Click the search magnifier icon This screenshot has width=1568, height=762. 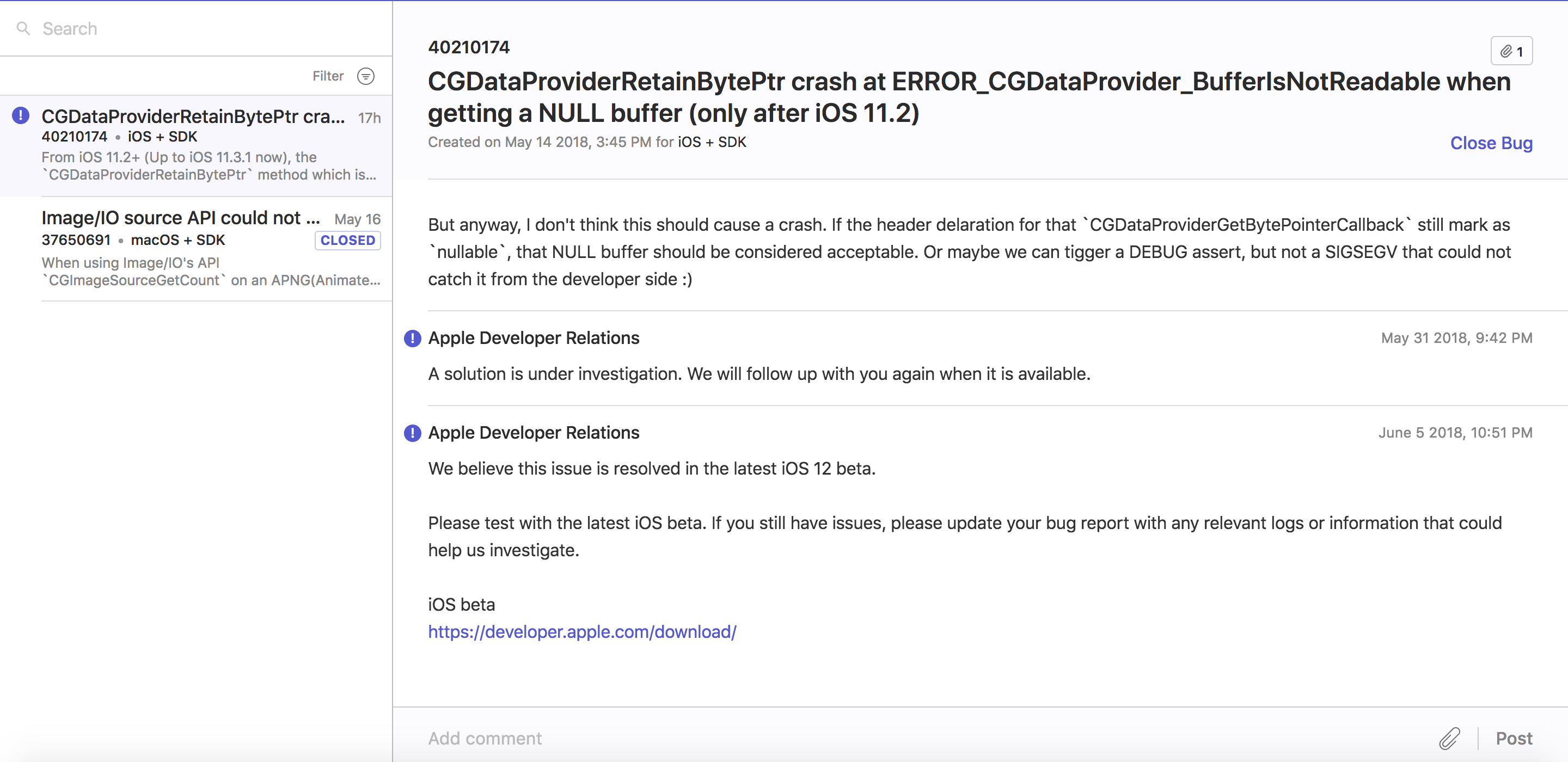point(23,28)
